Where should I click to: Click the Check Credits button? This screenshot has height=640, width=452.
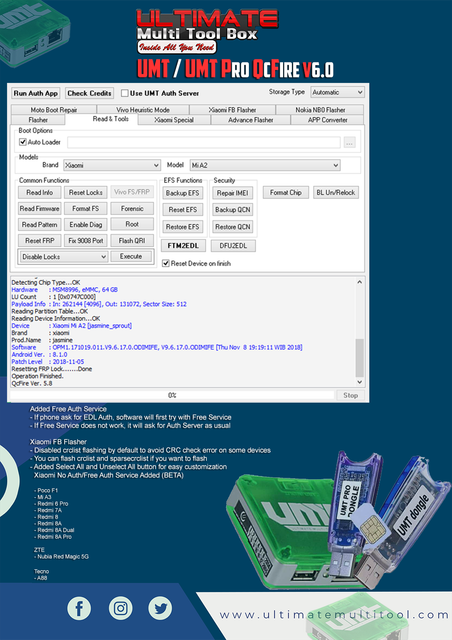(89, 93)
